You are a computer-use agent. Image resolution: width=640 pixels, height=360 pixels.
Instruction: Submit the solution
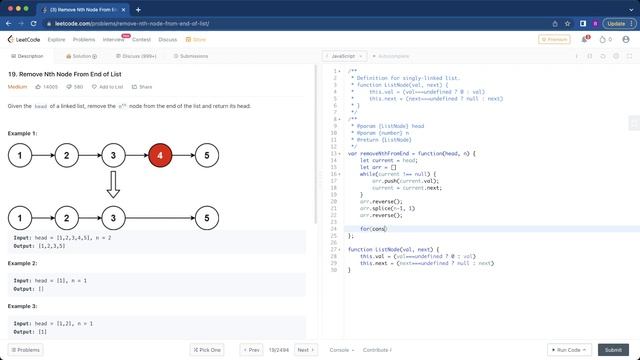pyautogui.click(x=613, y=350)
